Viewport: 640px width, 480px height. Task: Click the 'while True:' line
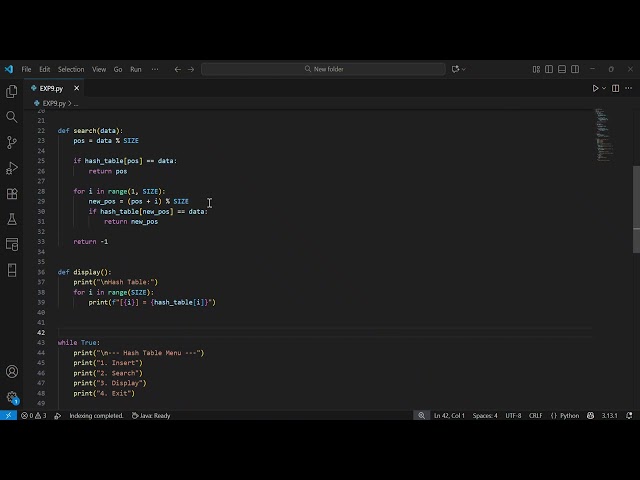79,343
